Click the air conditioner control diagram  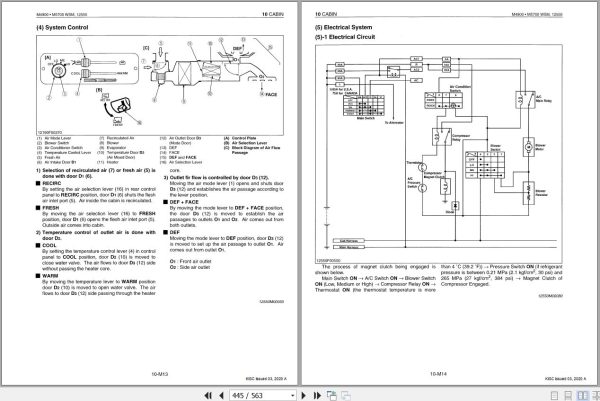160,85
